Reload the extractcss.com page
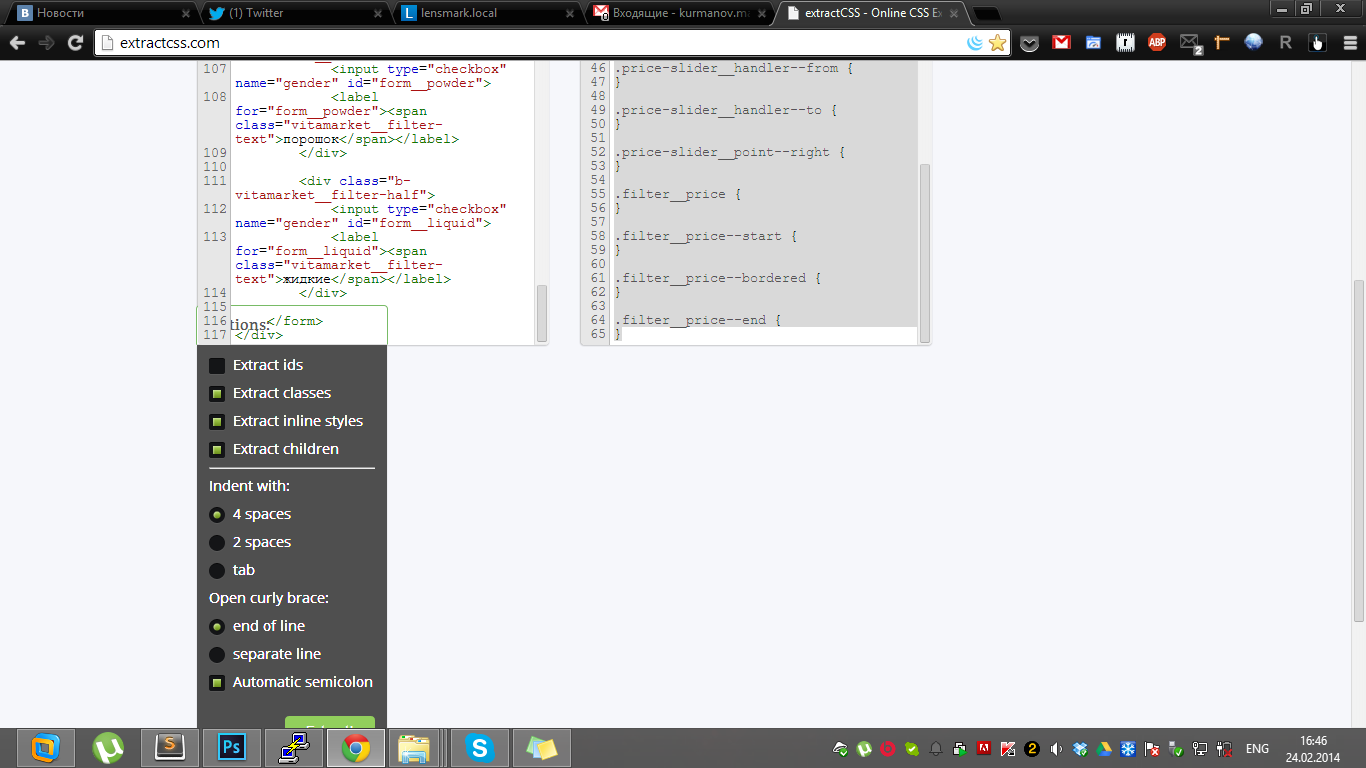 pyautogui.click(x=75, y=43)
